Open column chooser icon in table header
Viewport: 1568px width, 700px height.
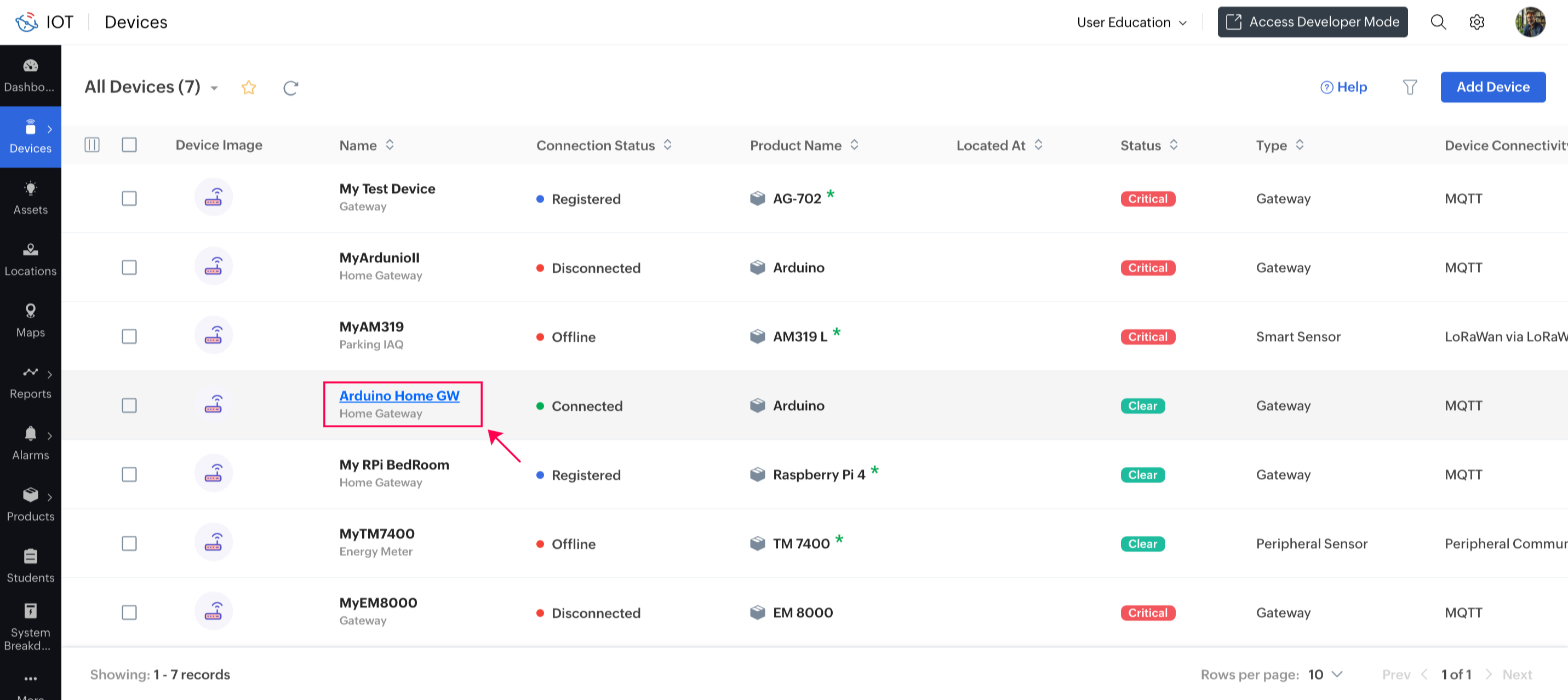pos(92,145)
